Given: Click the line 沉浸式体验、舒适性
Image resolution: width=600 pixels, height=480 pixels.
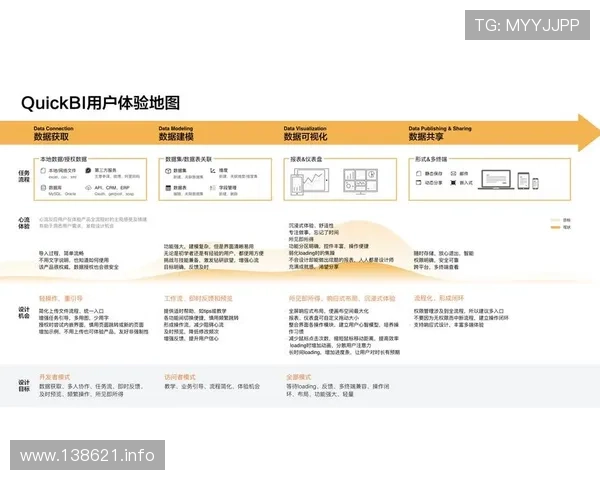Looking at the screenshot, I should pyautogui.click(x=311, y=226).
